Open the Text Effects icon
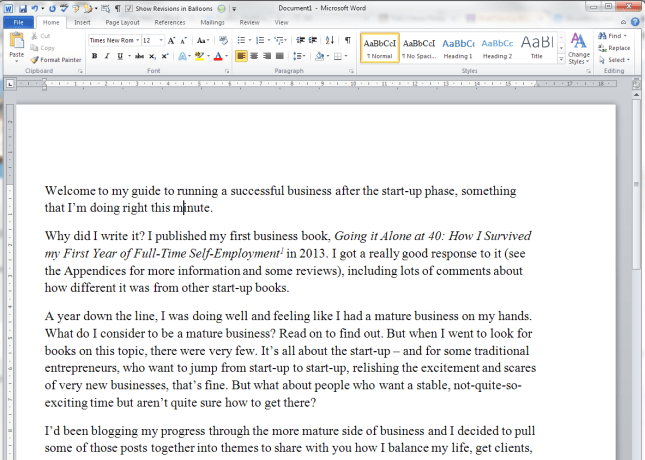The image size is (645, 460). tap(182, 56)
